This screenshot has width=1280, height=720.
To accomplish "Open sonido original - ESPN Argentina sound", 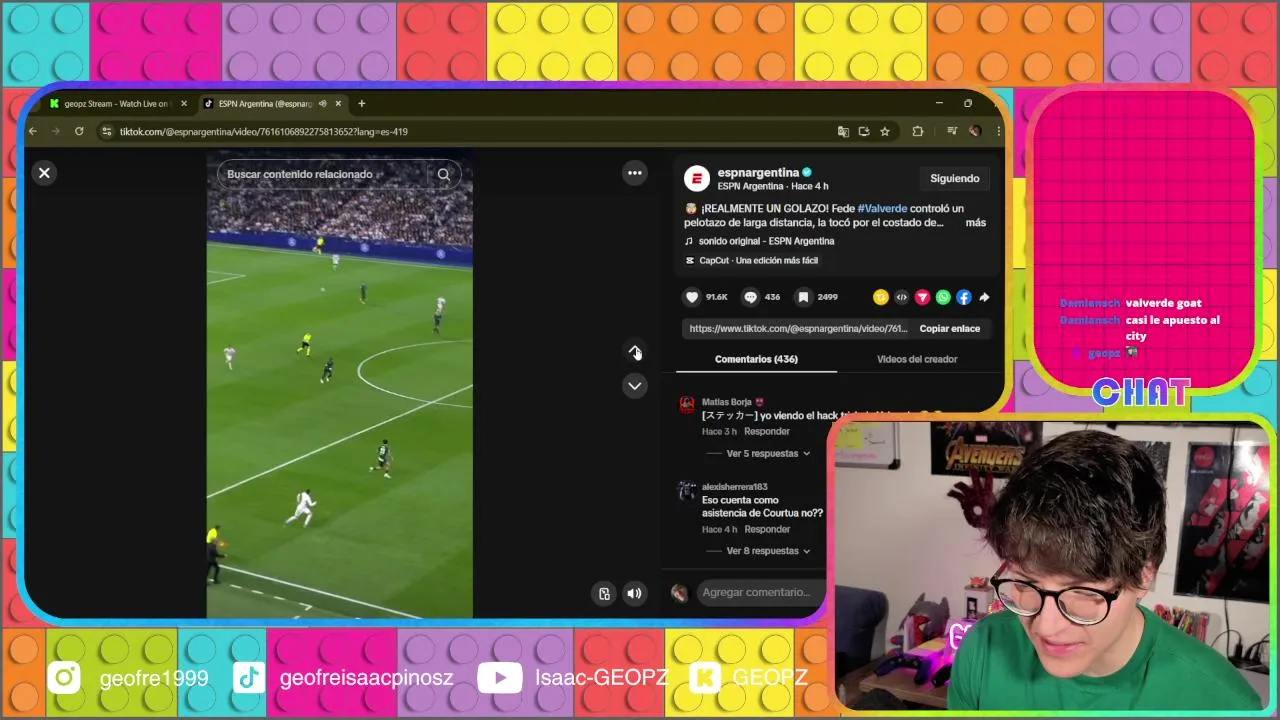I will (766, 241).
